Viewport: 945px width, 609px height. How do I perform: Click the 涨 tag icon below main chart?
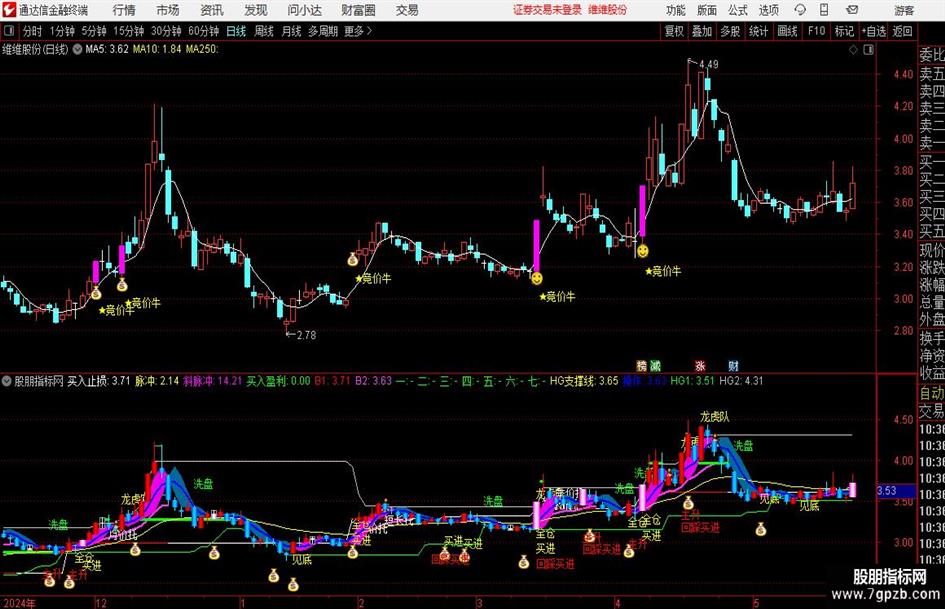coord(700,365)
